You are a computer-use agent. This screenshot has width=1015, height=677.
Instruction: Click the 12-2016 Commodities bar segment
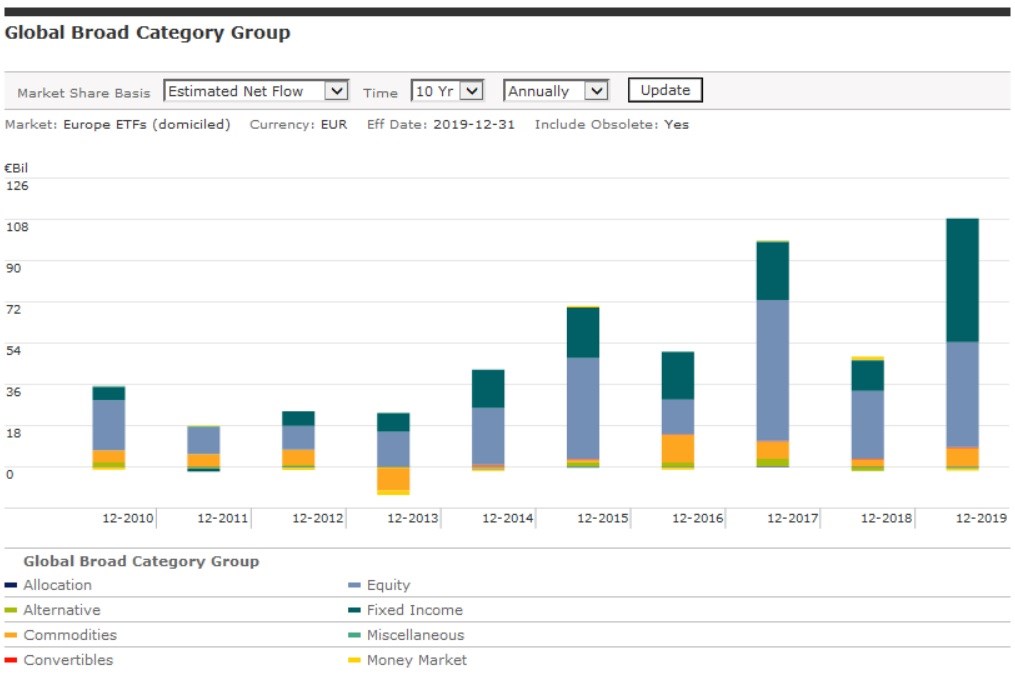click(677, 448)
